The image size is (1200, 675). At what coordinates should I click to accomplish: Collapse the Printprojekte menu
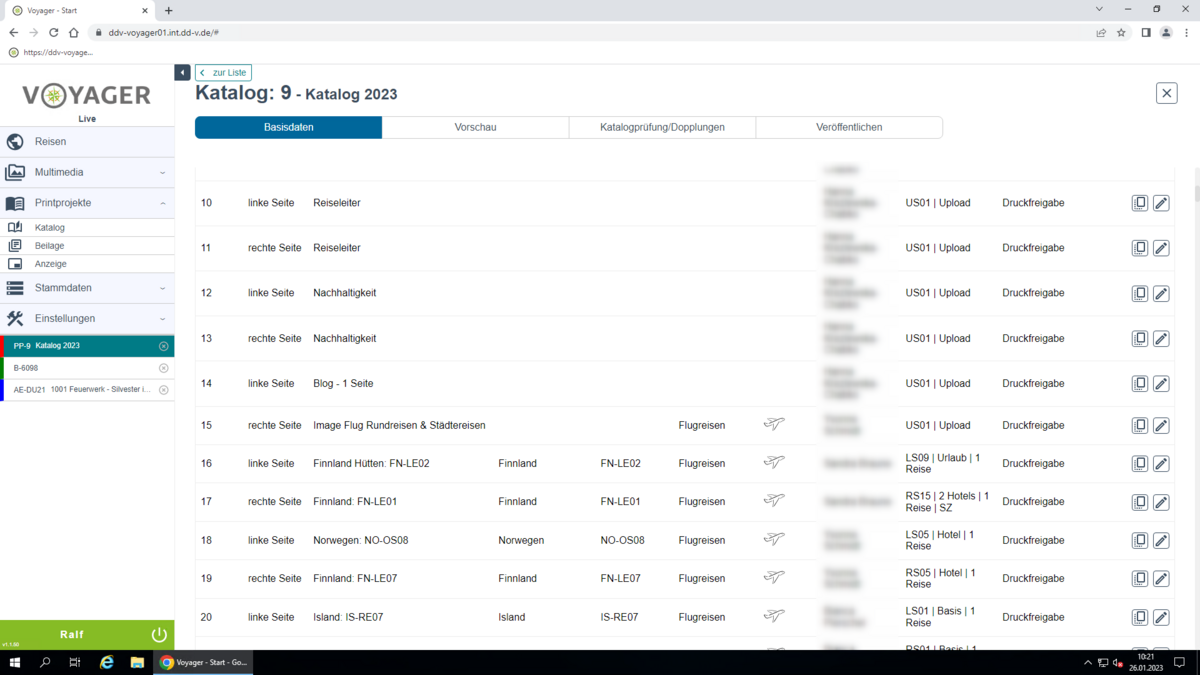click(x=87, y=203)
